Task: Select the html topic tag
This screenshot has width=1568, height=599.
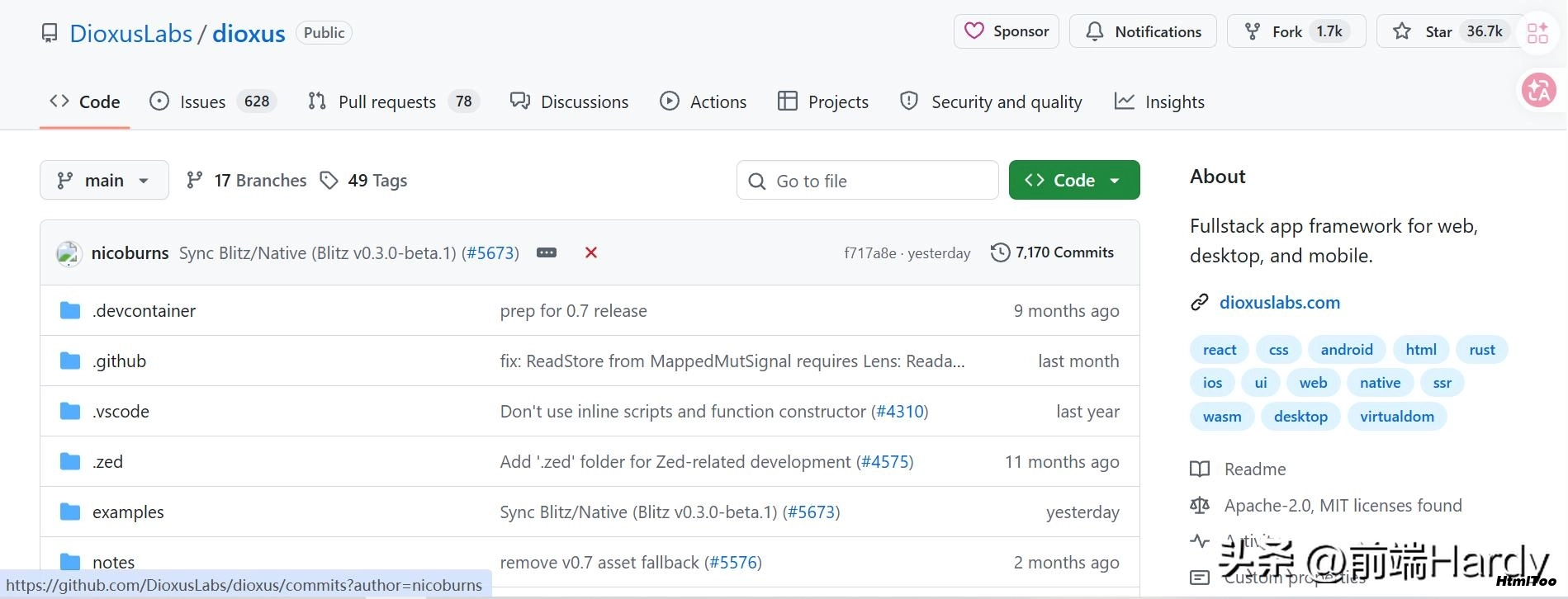Action: click(1421, 350)
